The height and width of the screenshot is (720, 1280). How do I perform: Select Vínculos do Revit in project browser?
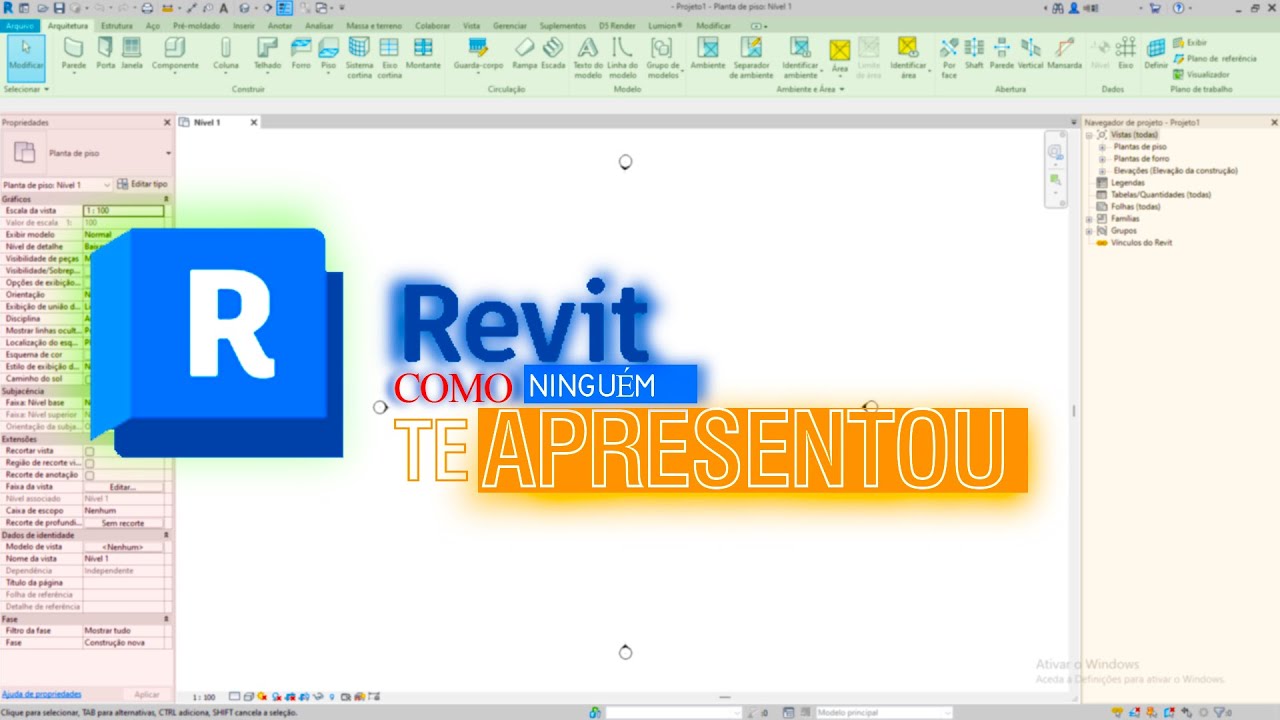click(1141, 243)
